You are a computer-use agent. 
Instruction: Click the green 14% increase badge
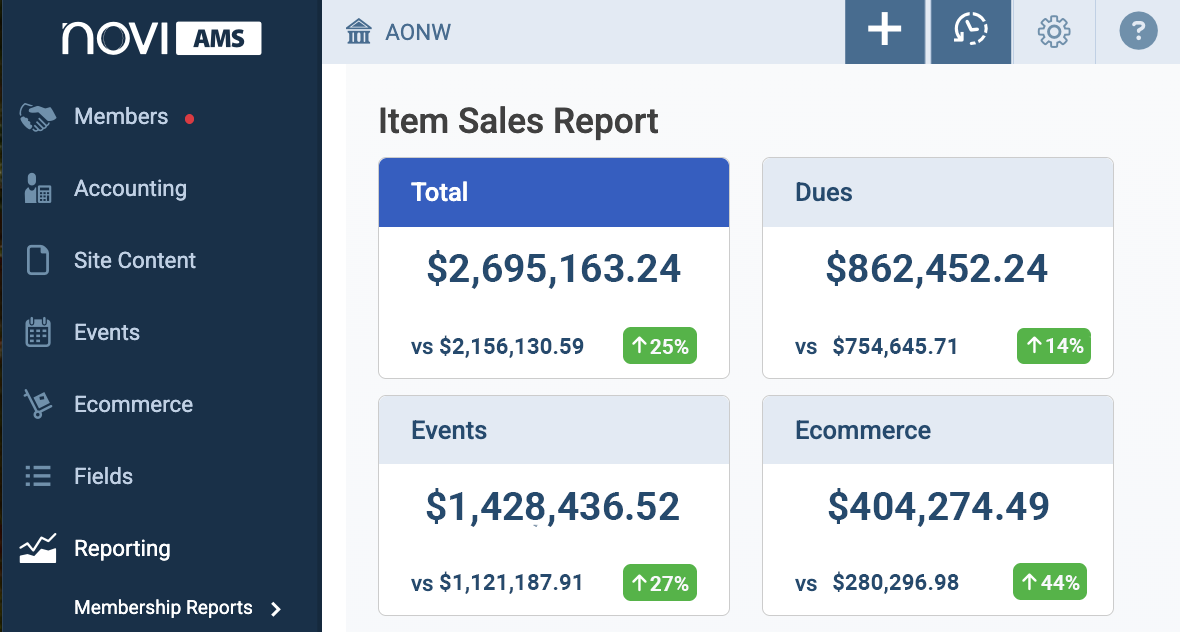1054,346
